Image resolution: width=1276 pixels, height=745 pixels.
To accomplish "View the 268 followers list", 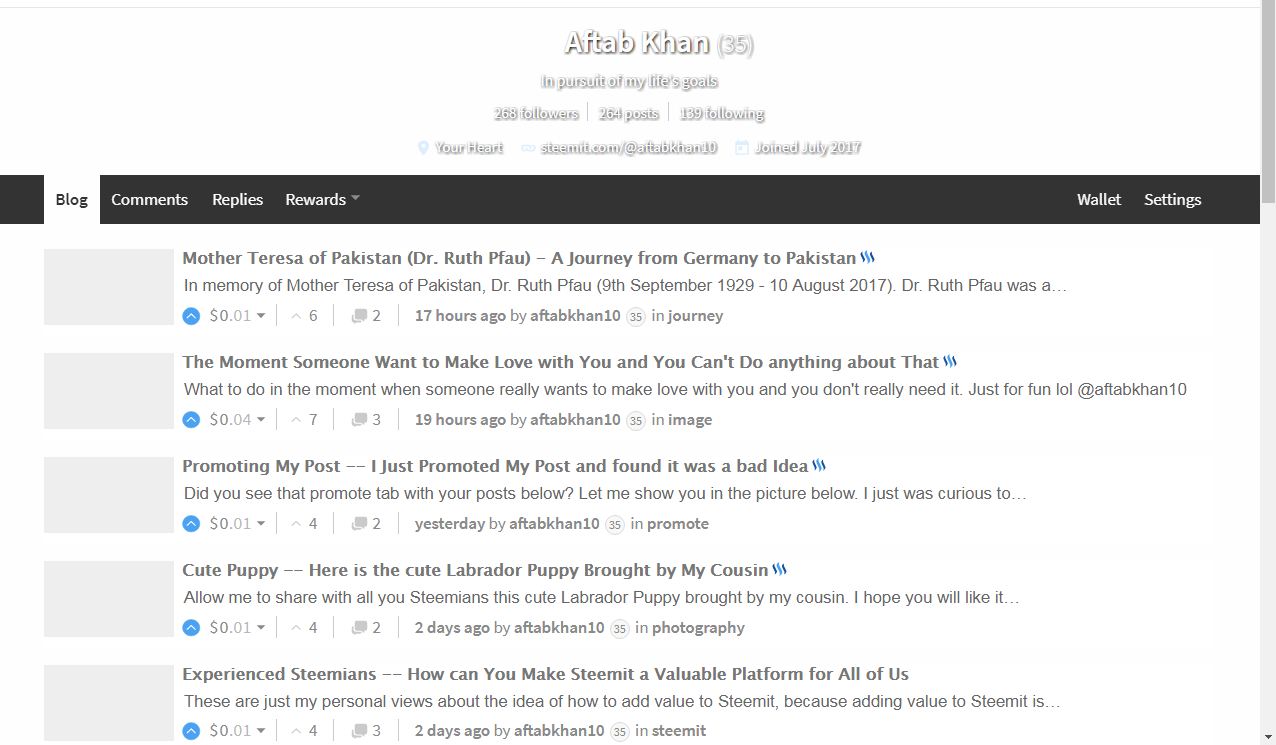I will (536, 114).
